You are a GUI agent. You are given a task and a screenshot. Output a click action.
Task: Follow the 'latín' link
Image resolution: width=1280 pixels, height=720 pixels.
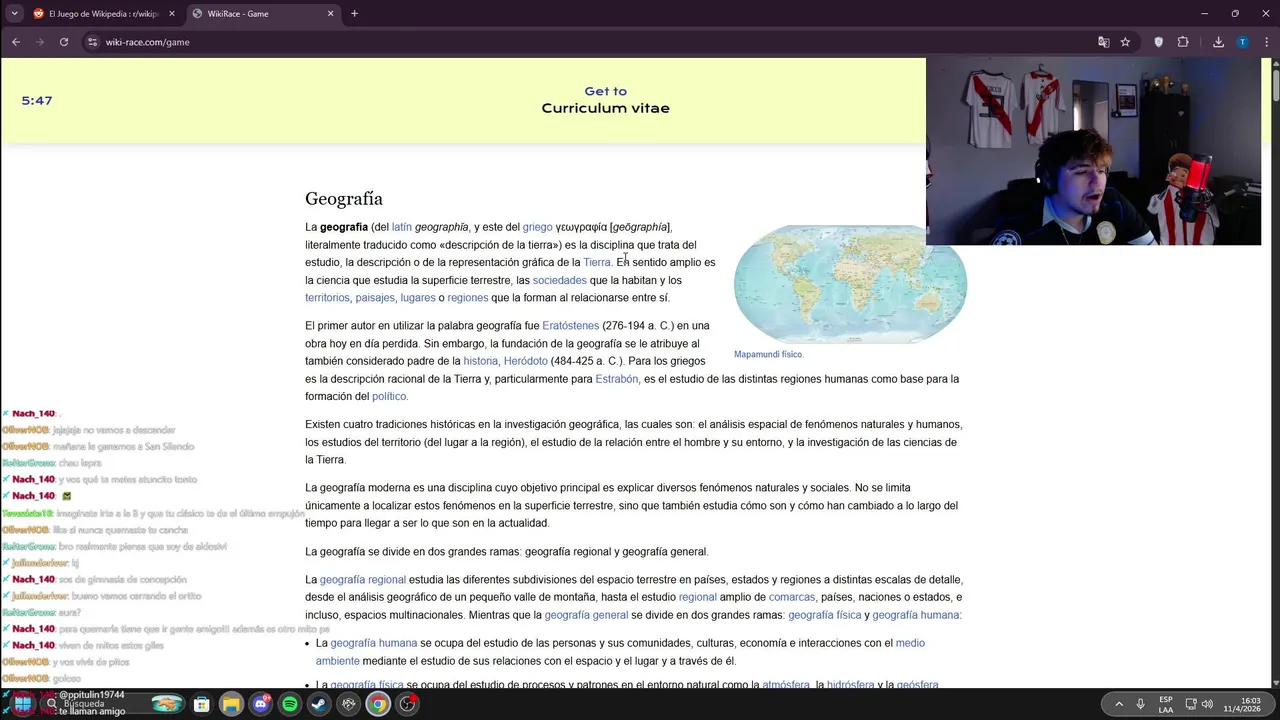coord(401,227)
